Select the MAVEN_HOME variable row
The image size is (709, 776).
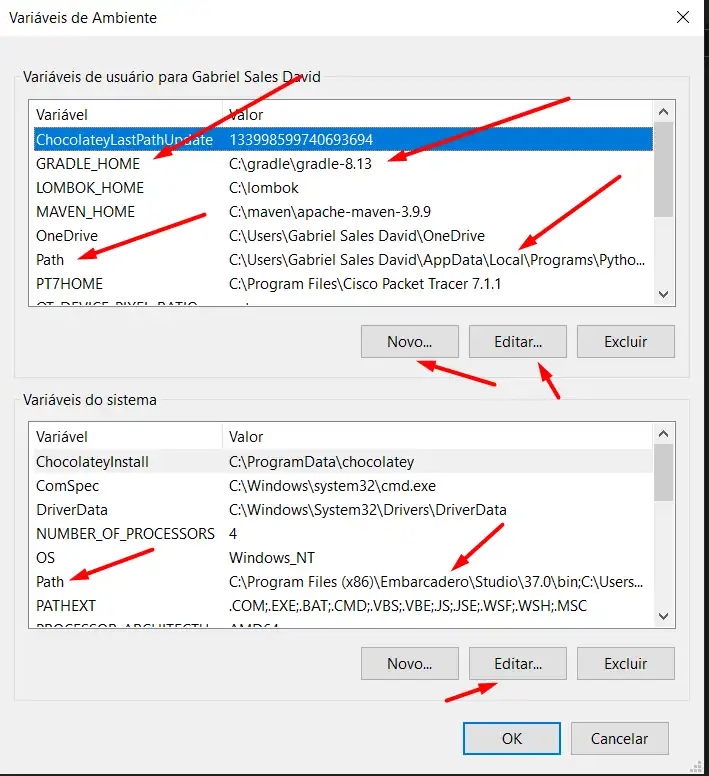[x=85, y=212]
